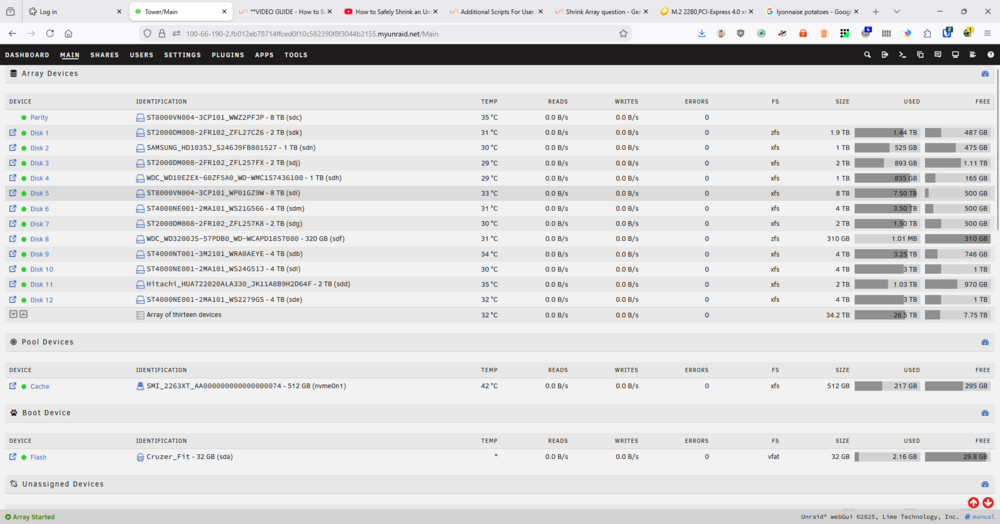Click the Array Started status text

coord(34,517)
